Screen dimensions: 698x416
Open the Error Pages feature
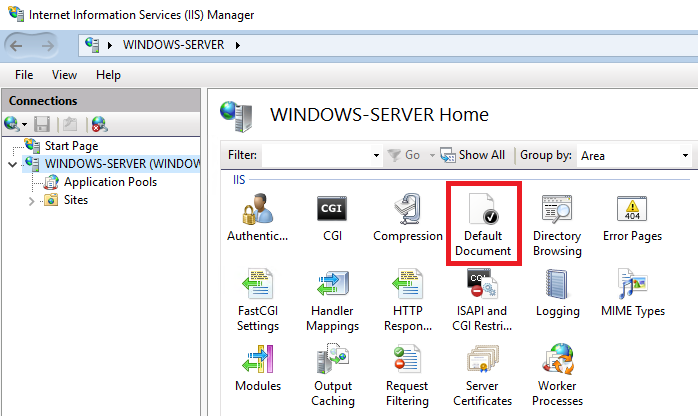tap(632, 218)
